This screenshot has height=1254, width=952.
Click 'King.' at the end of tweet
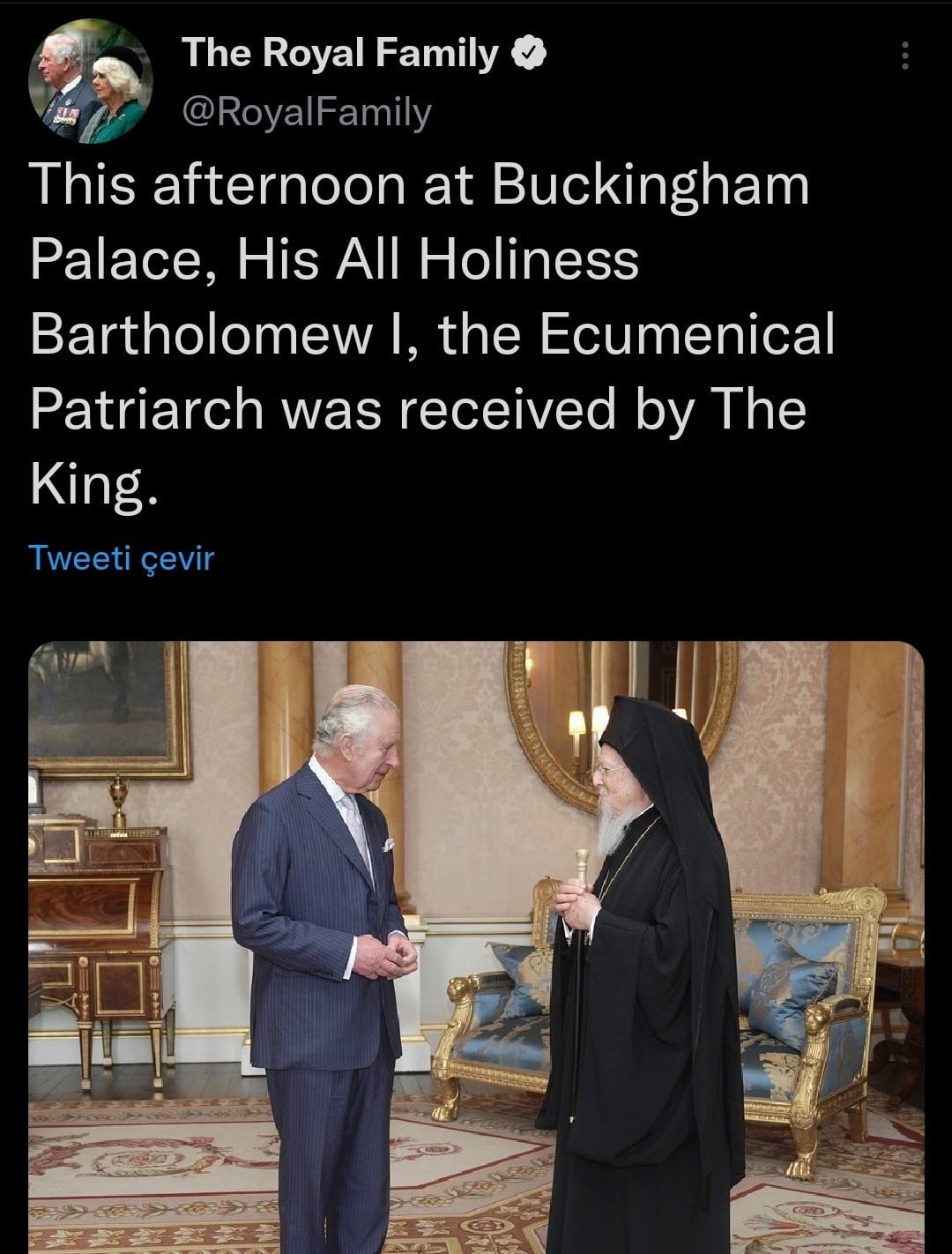click(94, 487)
